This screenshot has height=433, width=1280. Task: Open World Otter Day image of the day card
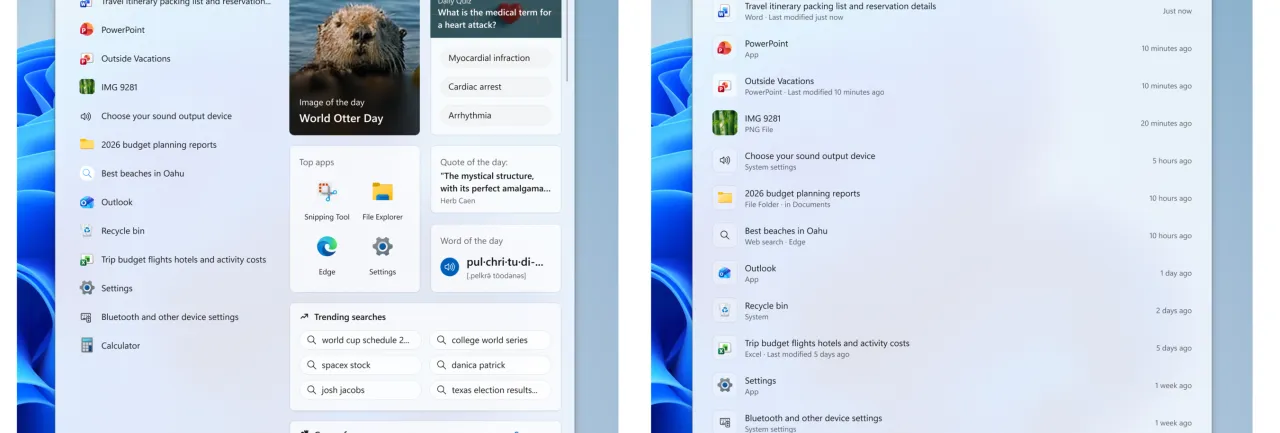355,67
